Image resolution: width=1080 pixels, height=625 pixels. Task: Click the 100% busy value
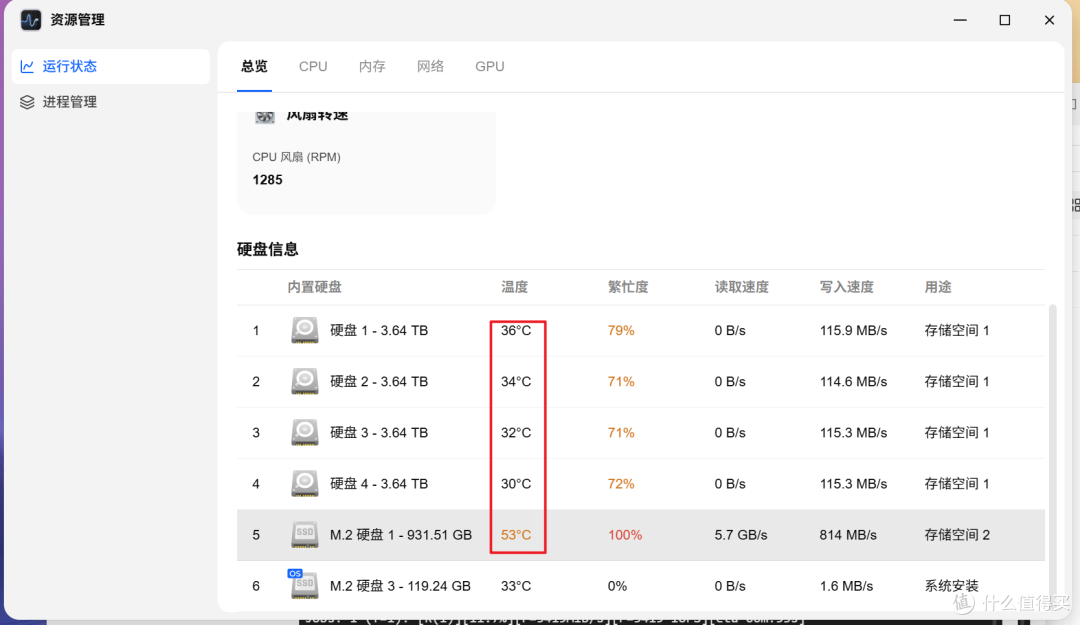pos(625,535)
